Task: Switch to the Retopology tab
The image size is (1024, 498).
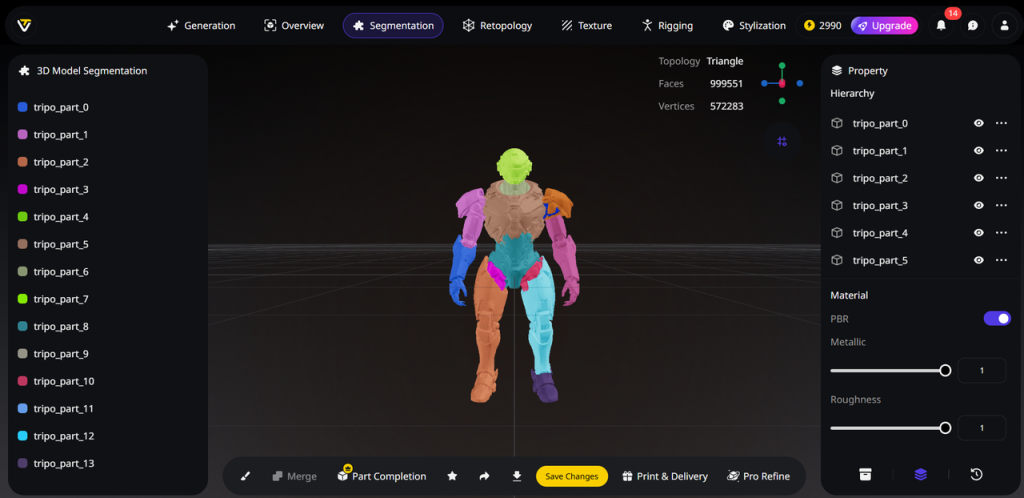Action: [497, 25]
